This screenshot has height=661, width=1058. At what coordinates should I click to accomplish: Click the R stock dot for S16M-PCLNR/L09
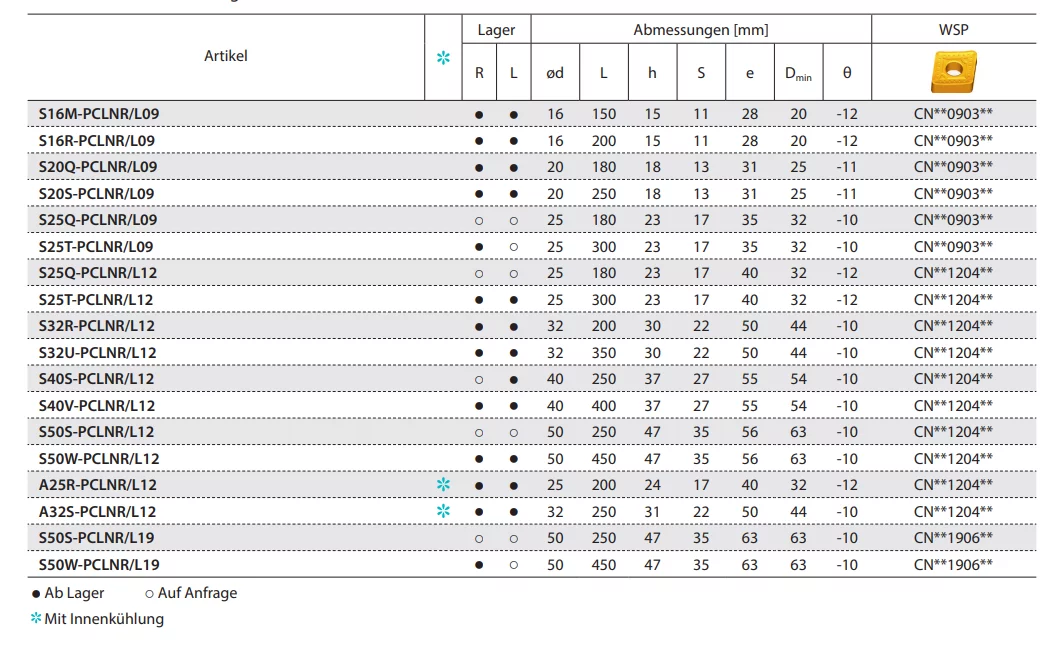[x=479, y=115]
